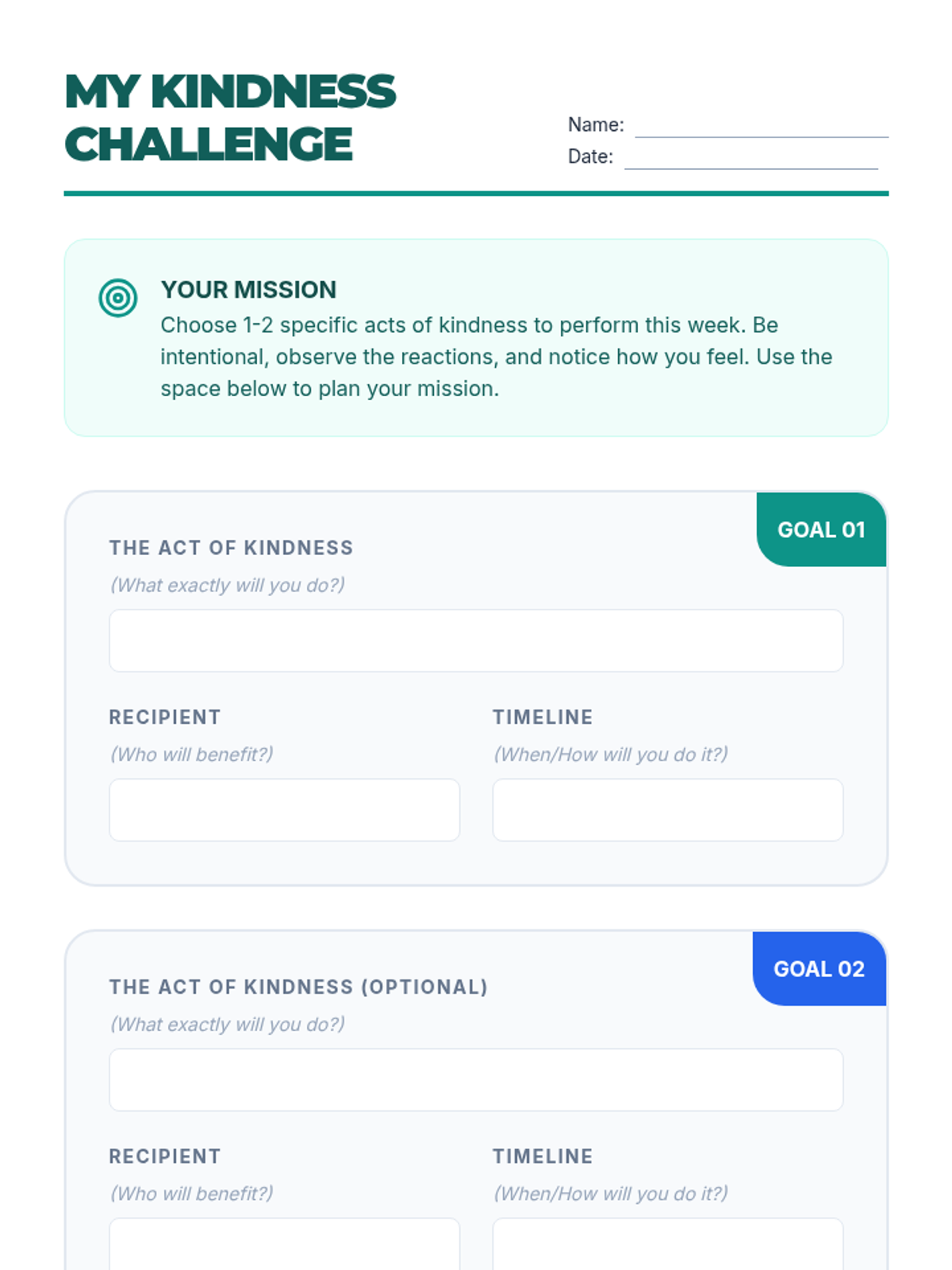Viewport: 952px width, 1270px height.
Task: Focus Goal 01 act of kindness box
Action: tap(476, 641)
